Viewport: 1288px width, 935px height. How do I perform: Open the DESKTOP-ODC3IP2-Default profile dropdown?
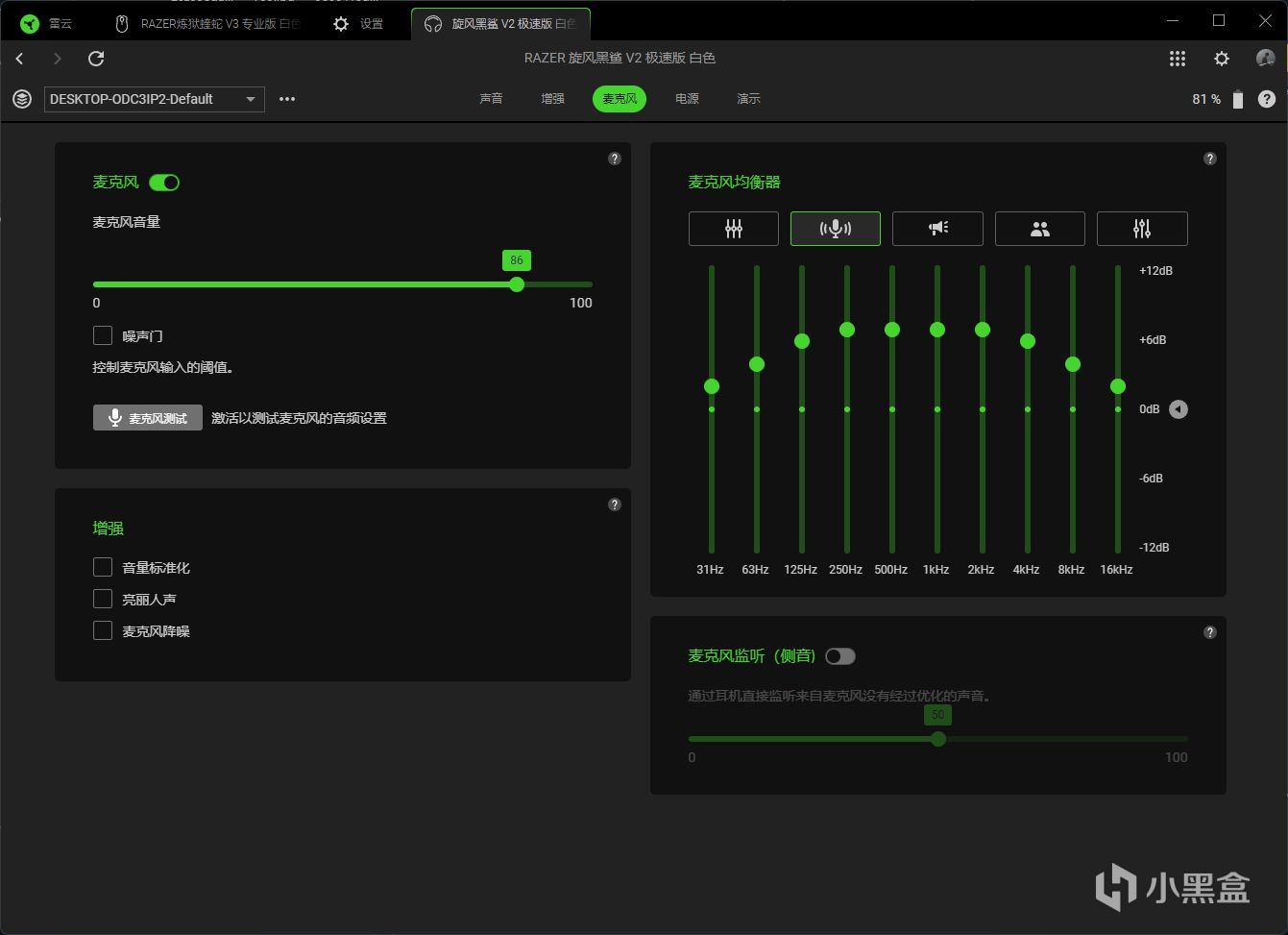(x=155, y=99)
